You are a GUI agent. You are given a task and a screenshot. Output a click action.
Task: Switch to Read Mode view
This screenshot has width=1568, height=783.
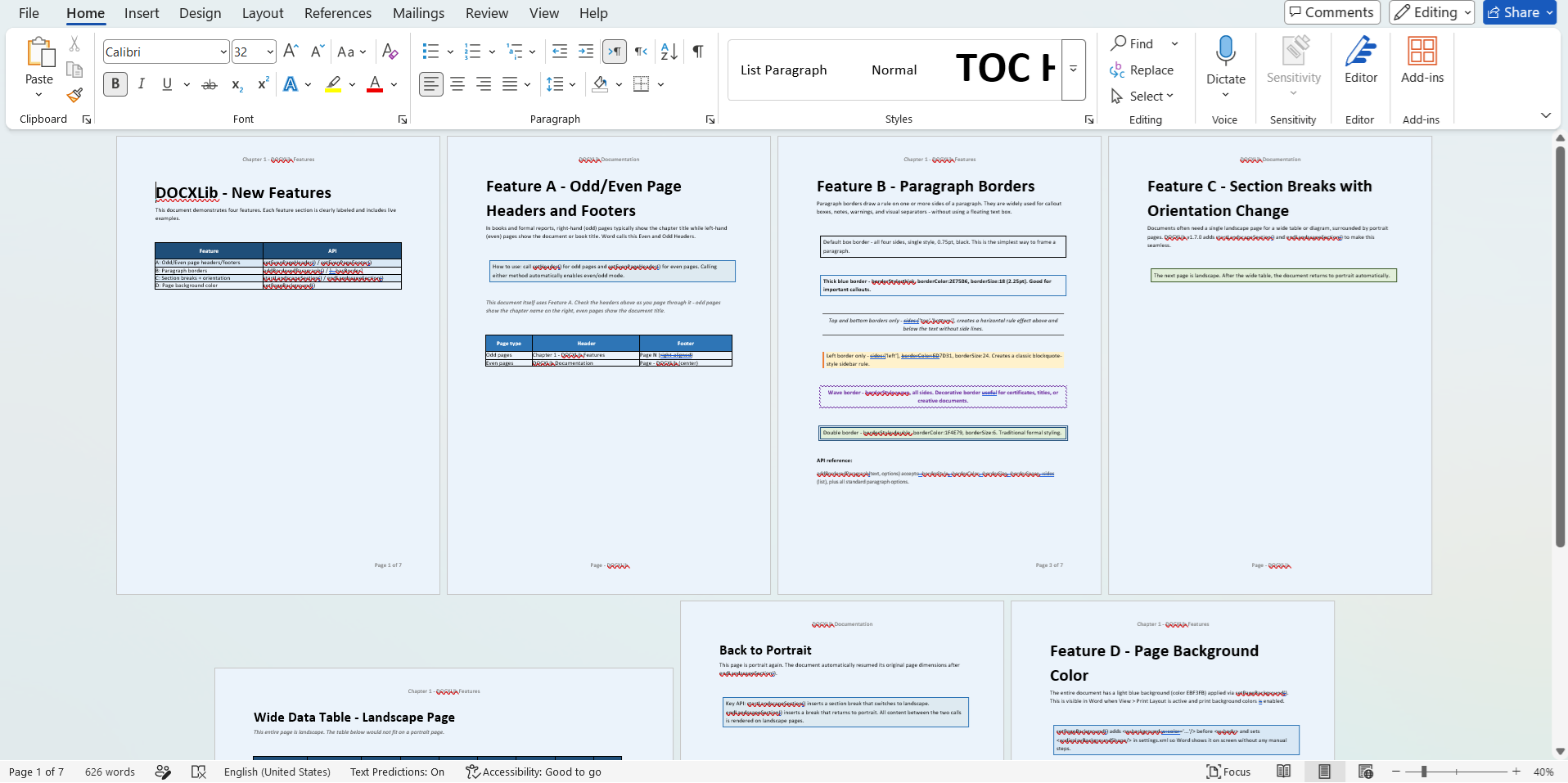point(1284,772)
